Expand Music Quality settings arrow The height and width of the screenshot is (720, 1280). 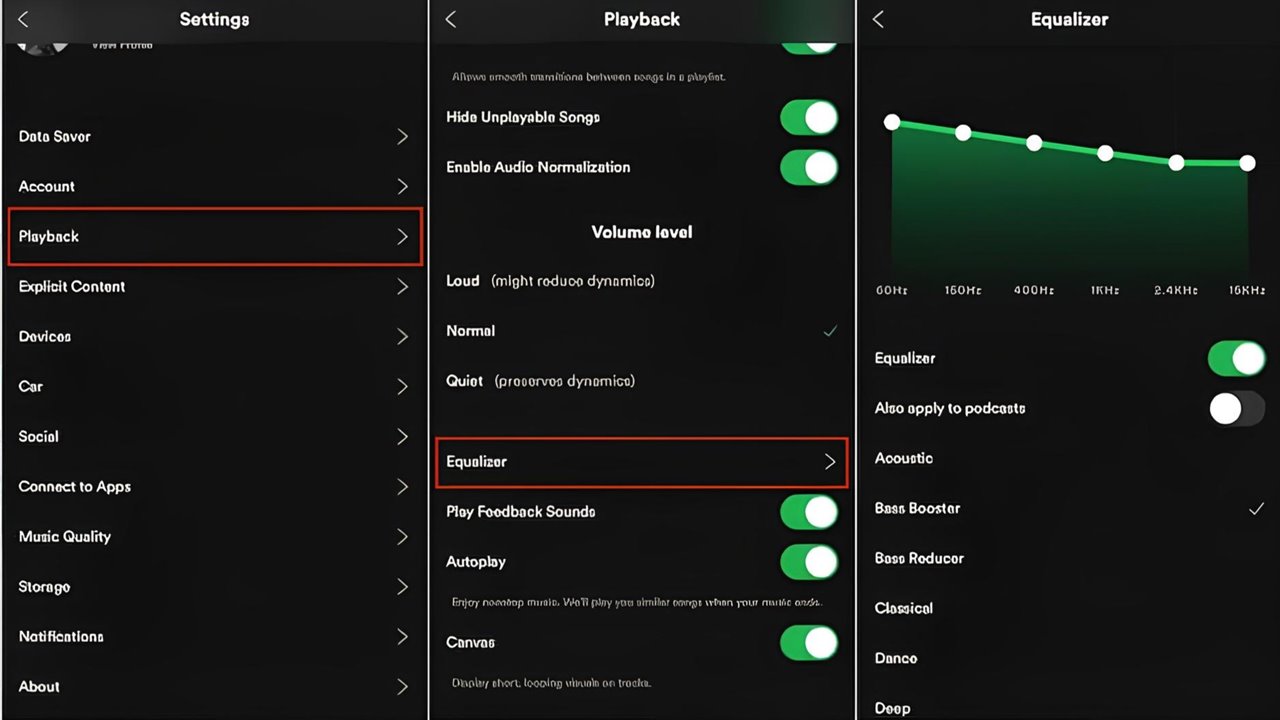click(x=402, y=537)
